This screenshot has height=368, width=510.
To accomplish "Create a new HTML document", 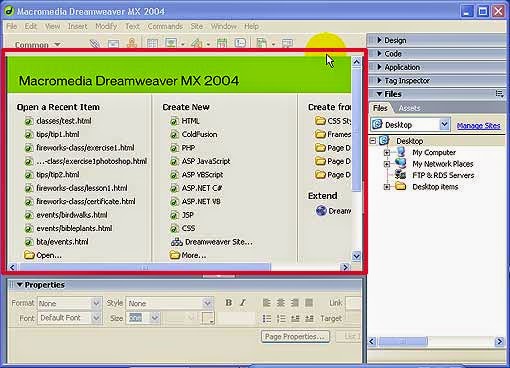I will tap(190, 121).
